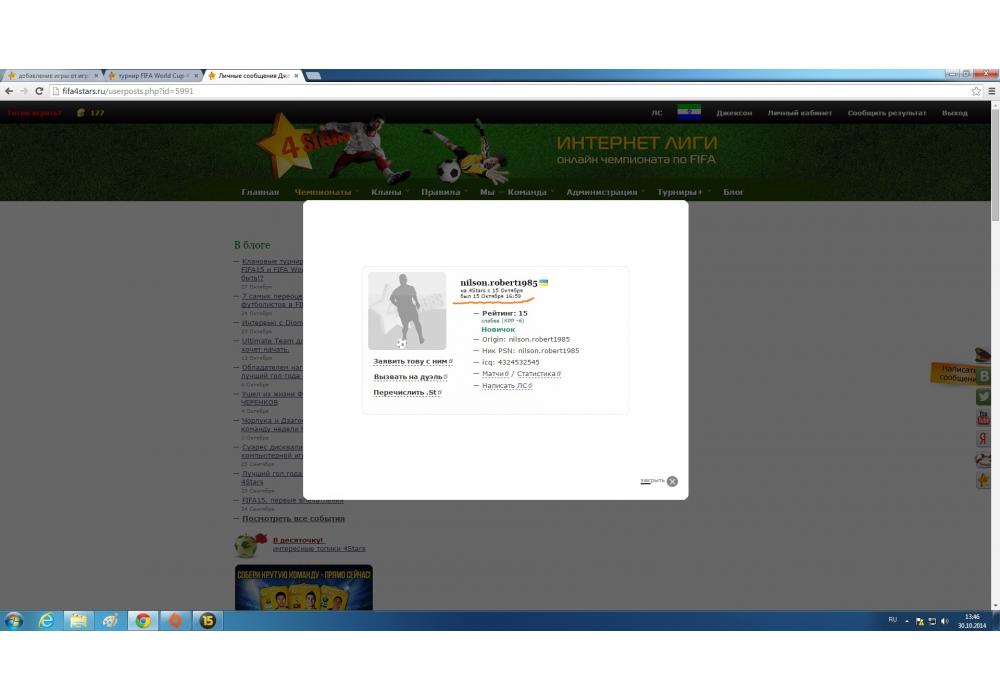Open Chrome menu hamburger button
The image size is (1000, 700).
click(x=991, y=91)
